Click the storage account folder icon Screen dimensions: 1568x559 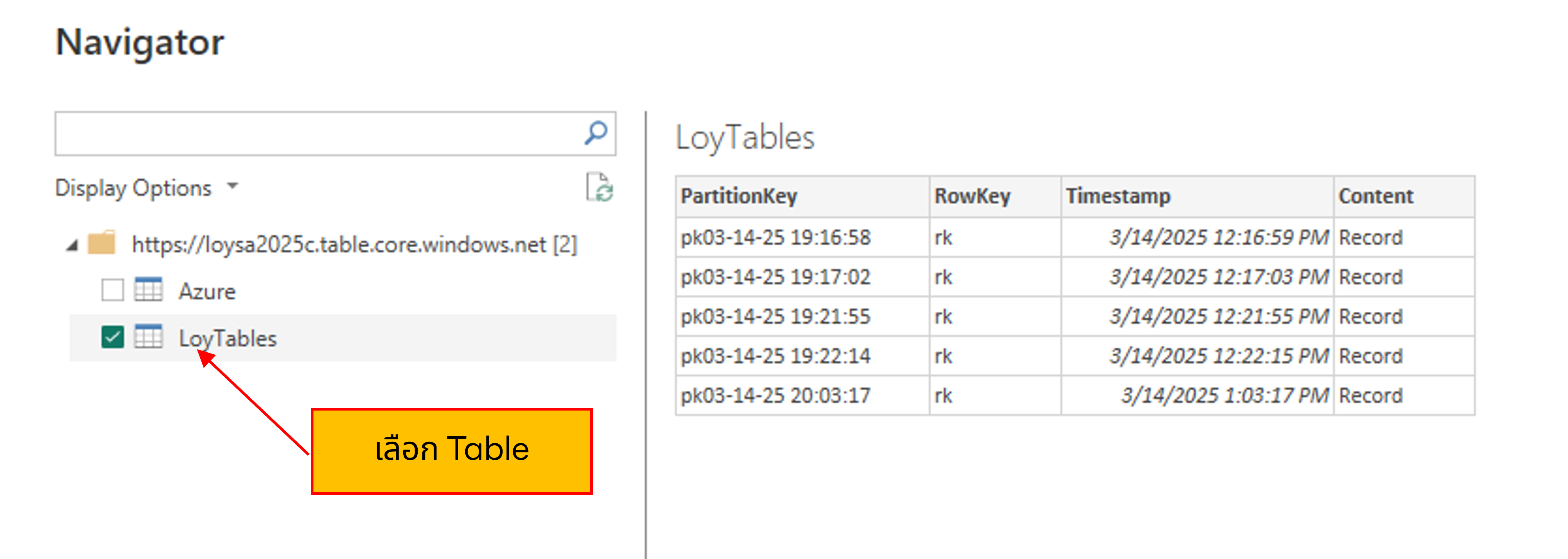[x=101, y=244]
